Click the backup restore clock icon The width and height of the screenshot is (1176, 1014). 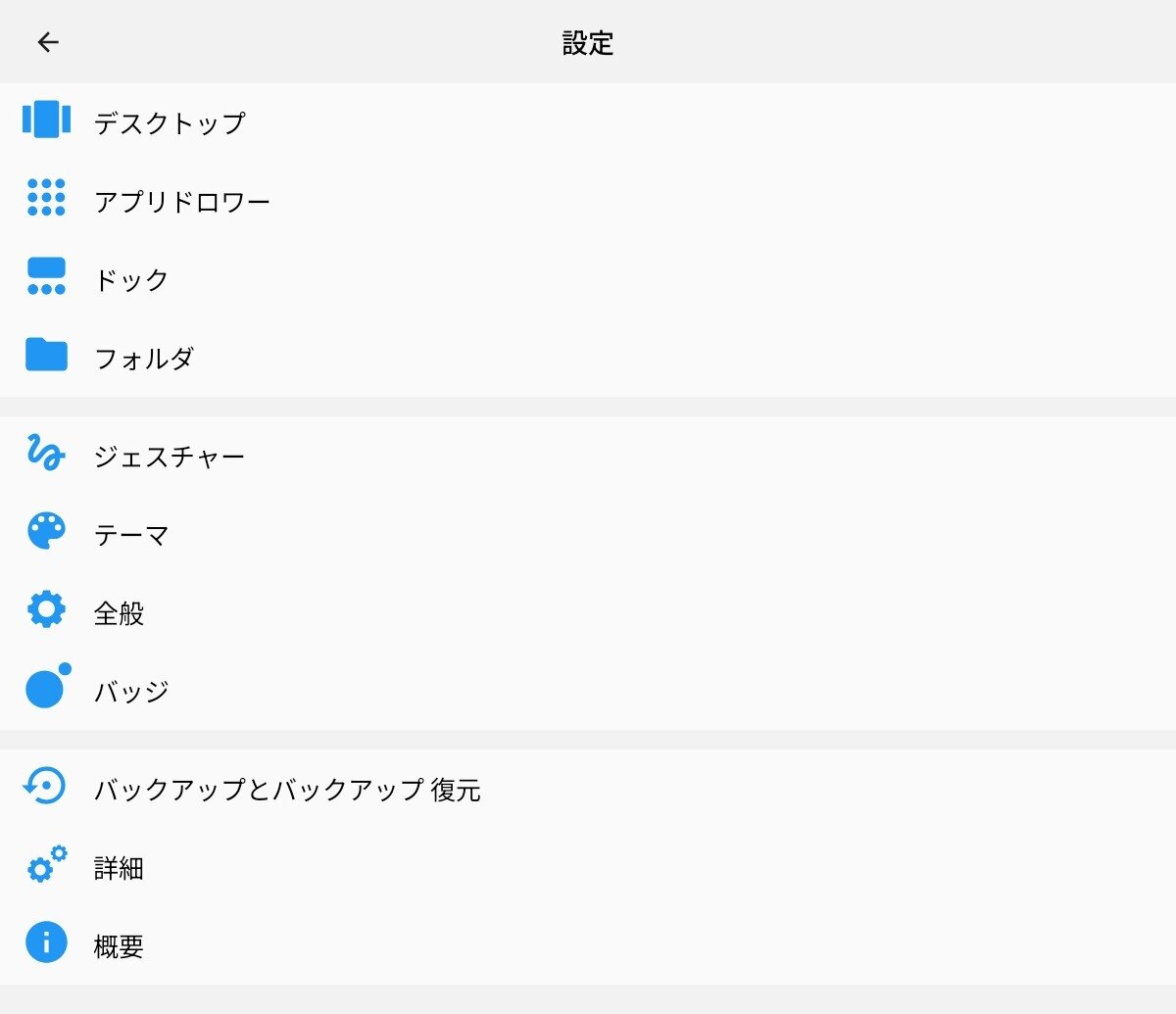coord(45,786)
